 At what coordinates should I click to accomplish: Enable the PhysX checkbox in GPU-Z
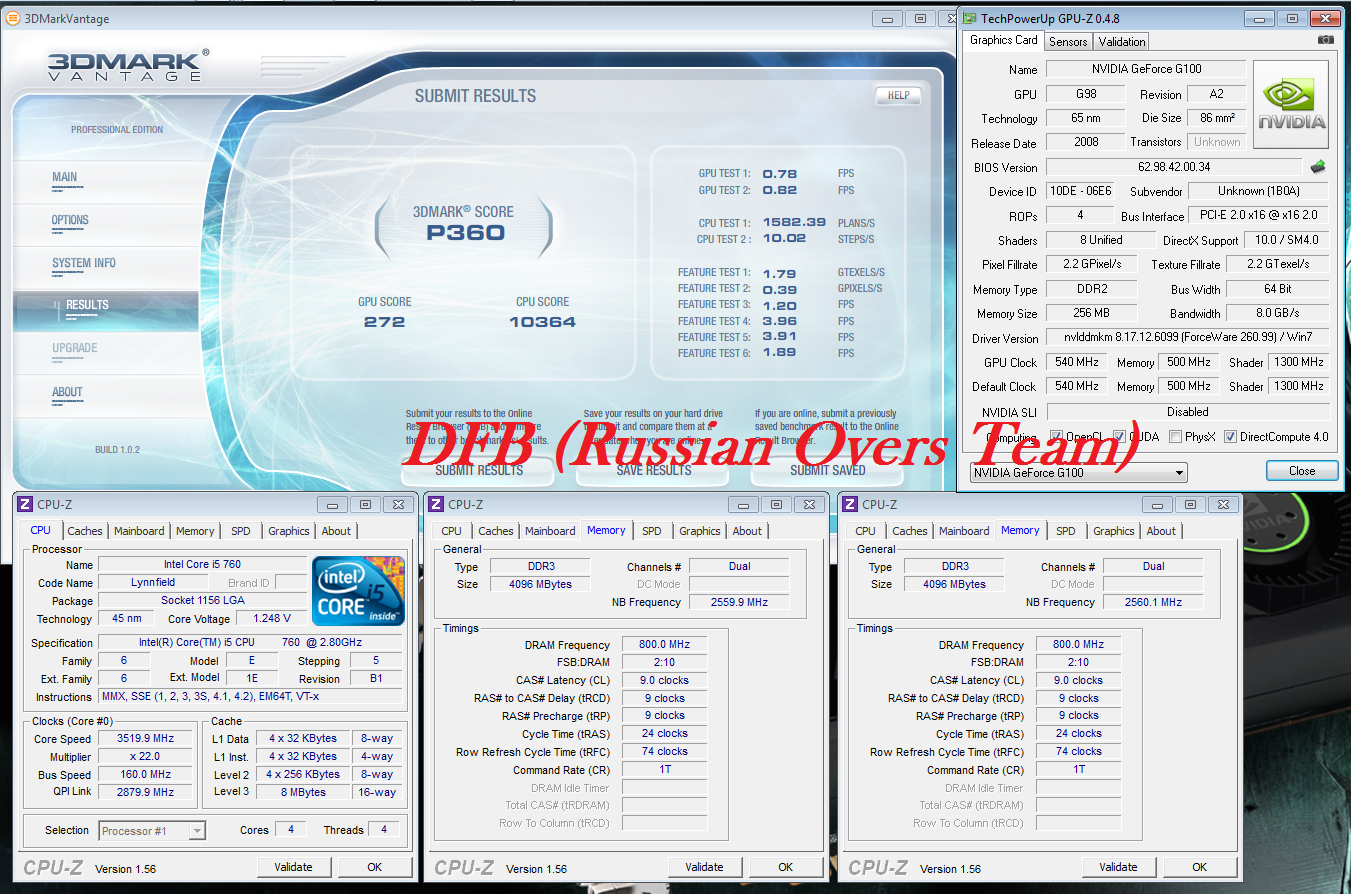click(x=1175, y=437)
